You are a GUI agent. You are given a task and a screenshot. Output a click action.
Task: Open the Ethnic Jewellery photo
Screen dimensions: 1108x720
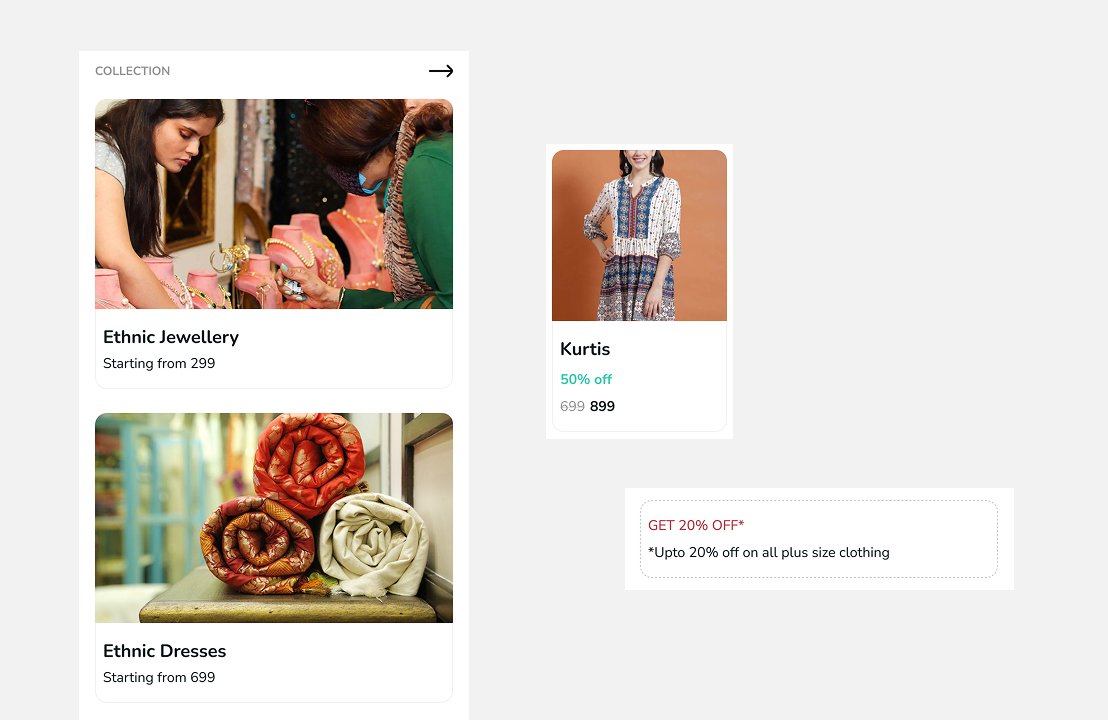tap(274, 204)
